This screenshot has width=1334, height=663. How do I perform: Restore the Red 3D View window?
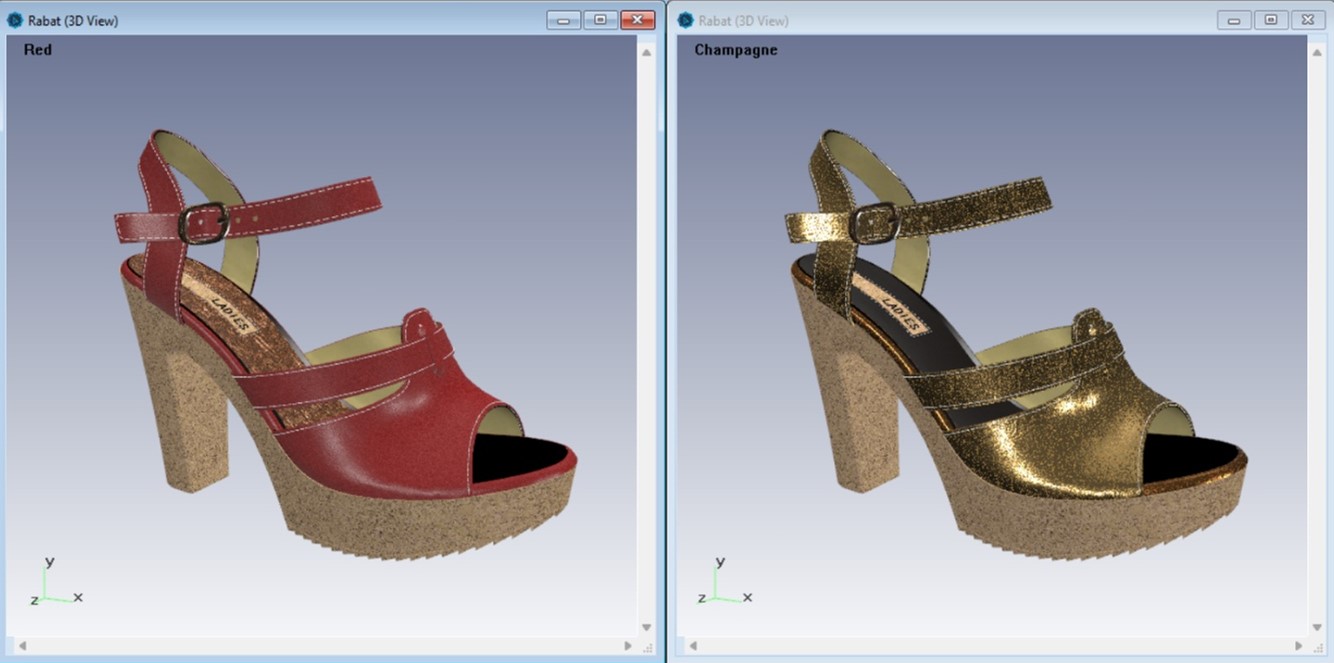pos(600,19)
